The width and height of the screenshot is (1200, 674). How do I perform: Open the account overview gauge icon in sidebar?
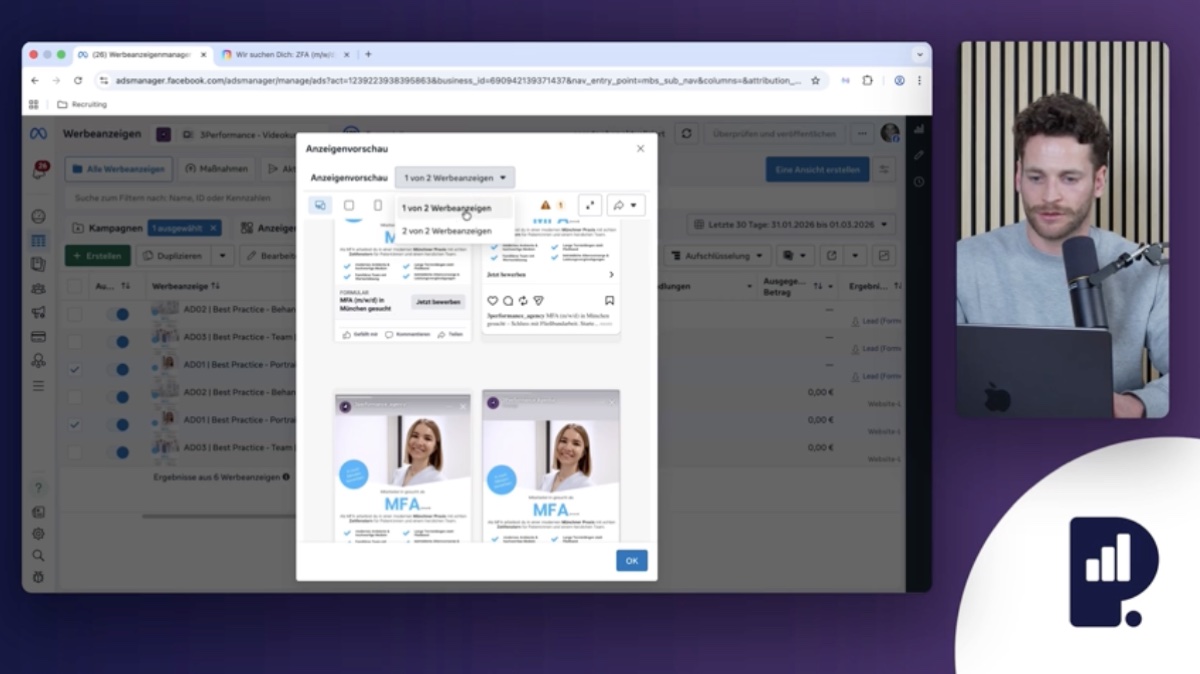point(38,216)
